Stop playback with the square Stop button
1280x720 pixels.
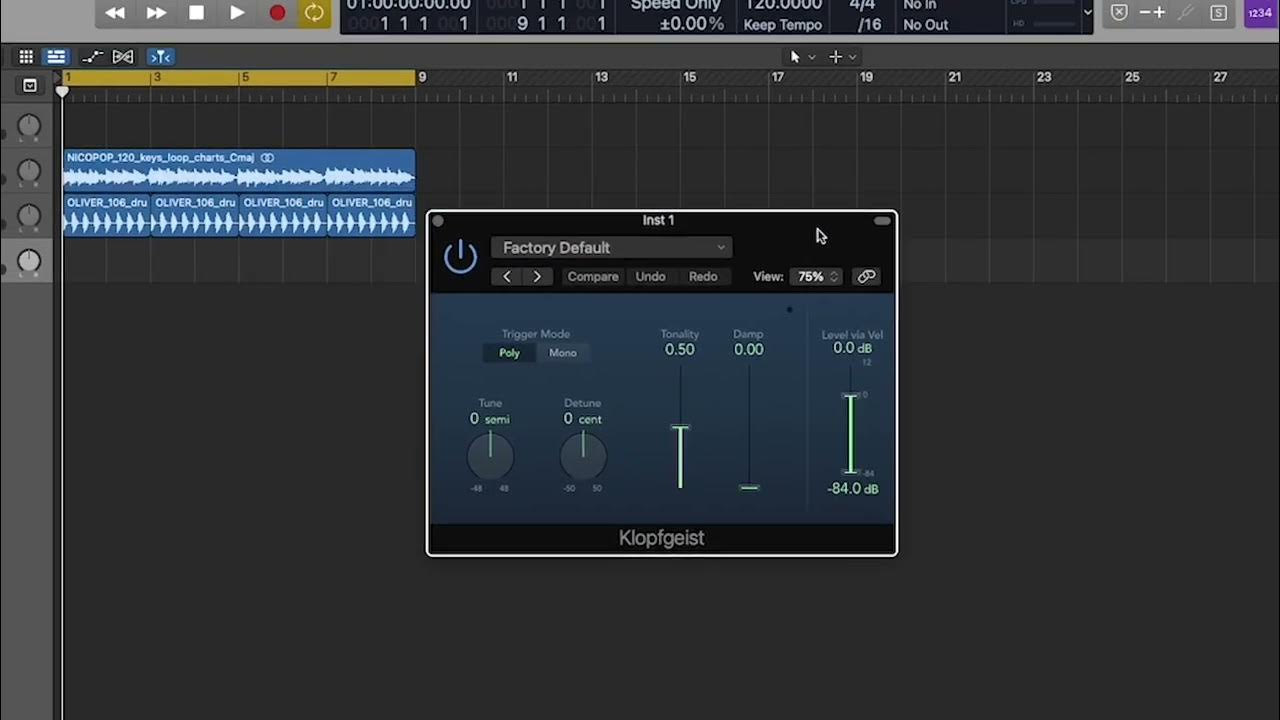pos(196,13)
